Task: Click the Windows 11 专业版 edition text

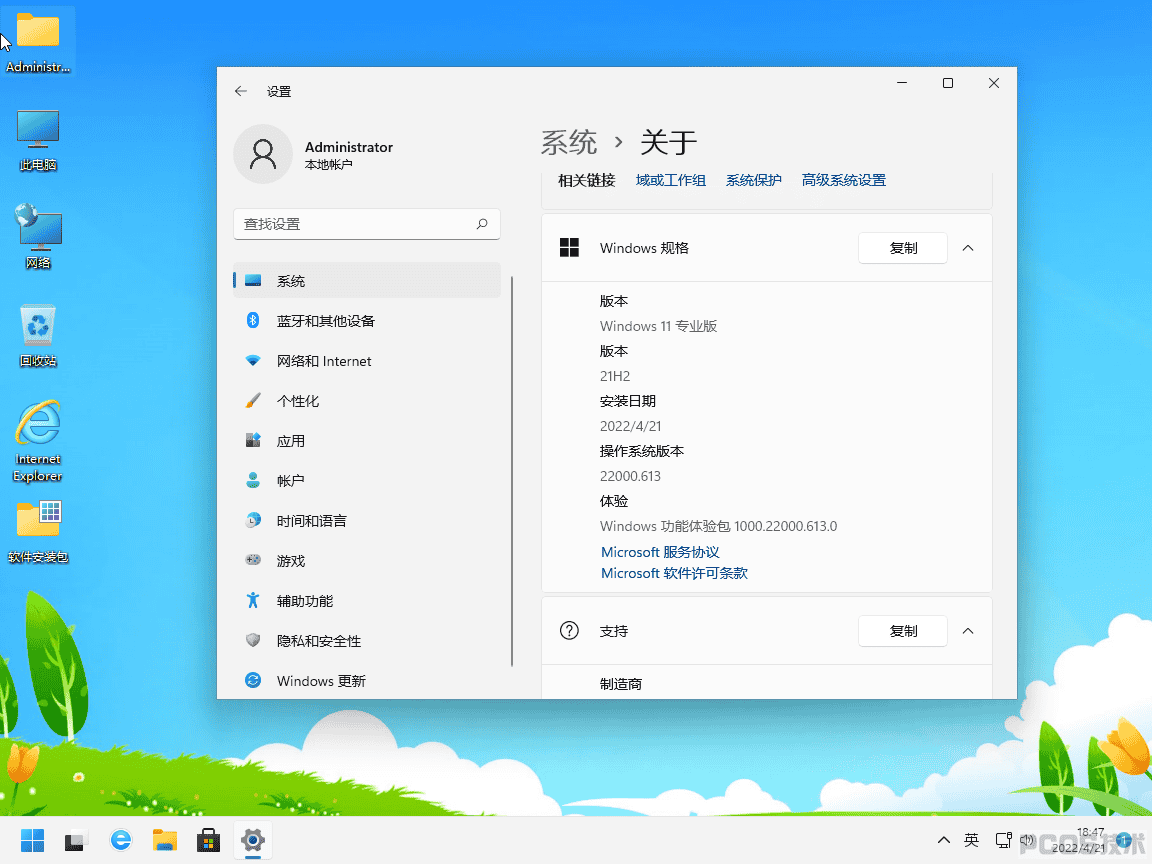Action: tap(658, 326)
